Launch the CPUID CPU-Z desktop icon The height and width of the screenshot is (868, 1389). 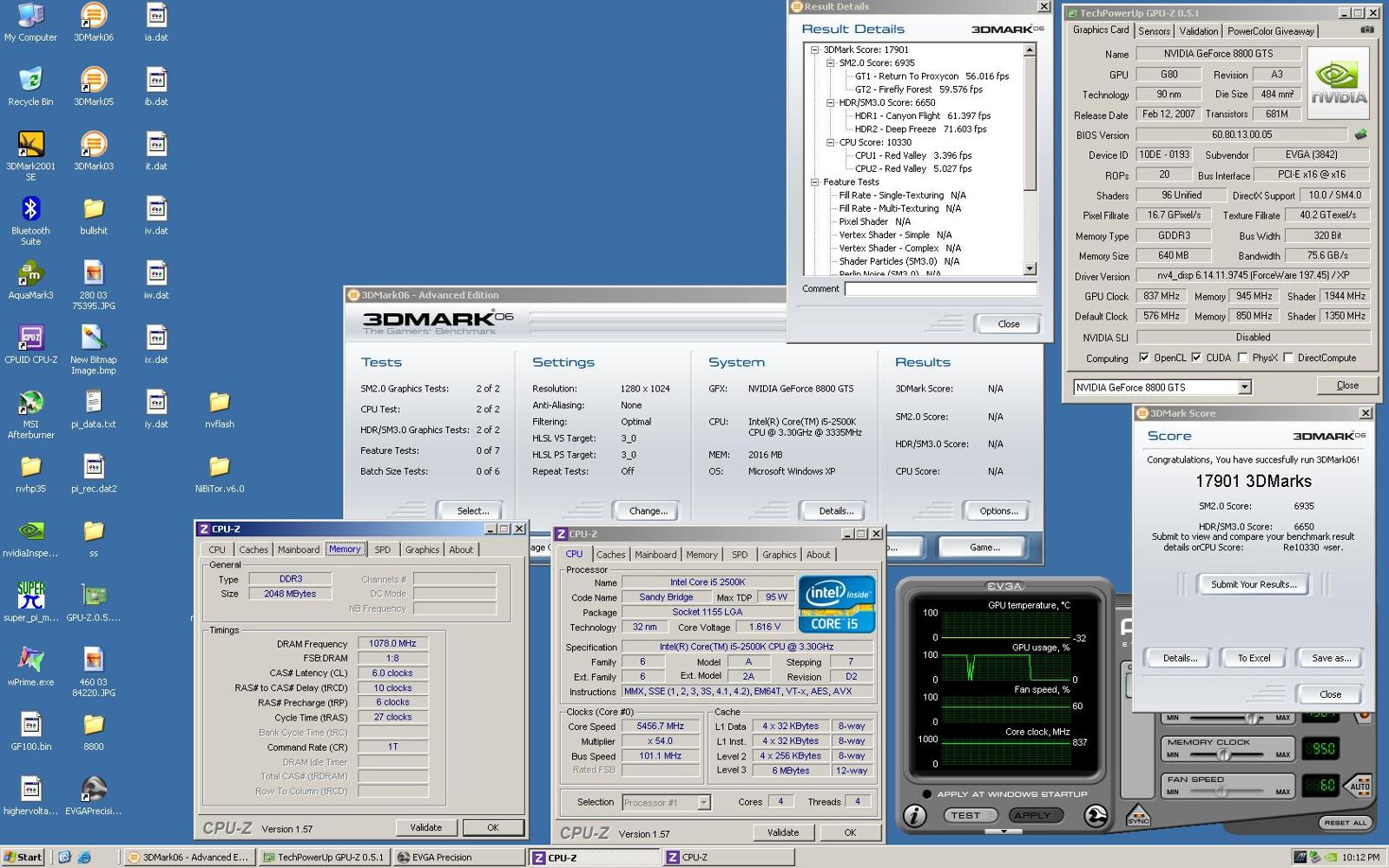30,345
